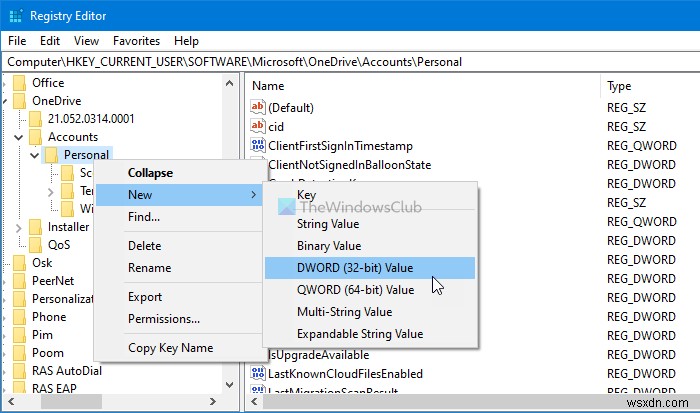Select the IsUpgradeAvailable value
This screenshot has width=700, height=413.
click(319, 355)
